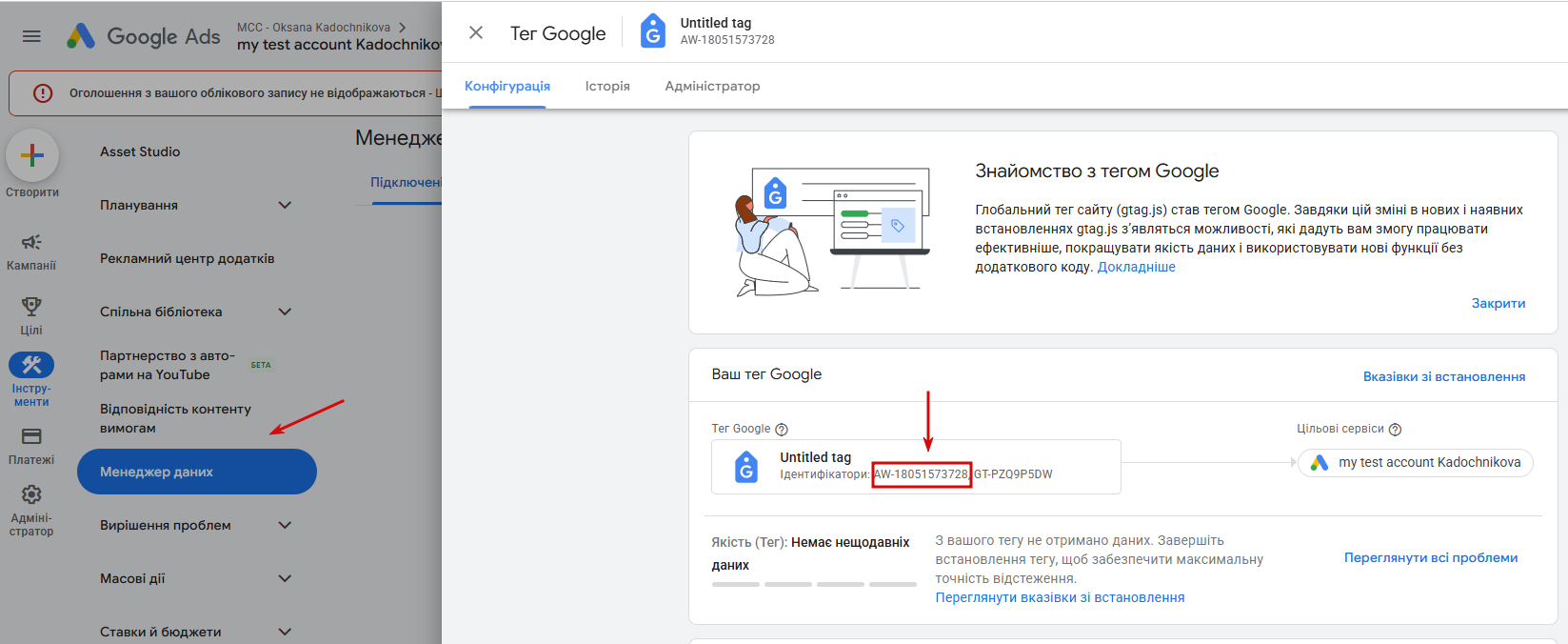Screen dimensions: 1568x644
Task: Click the tag introduction illustration
Action: 832,231
